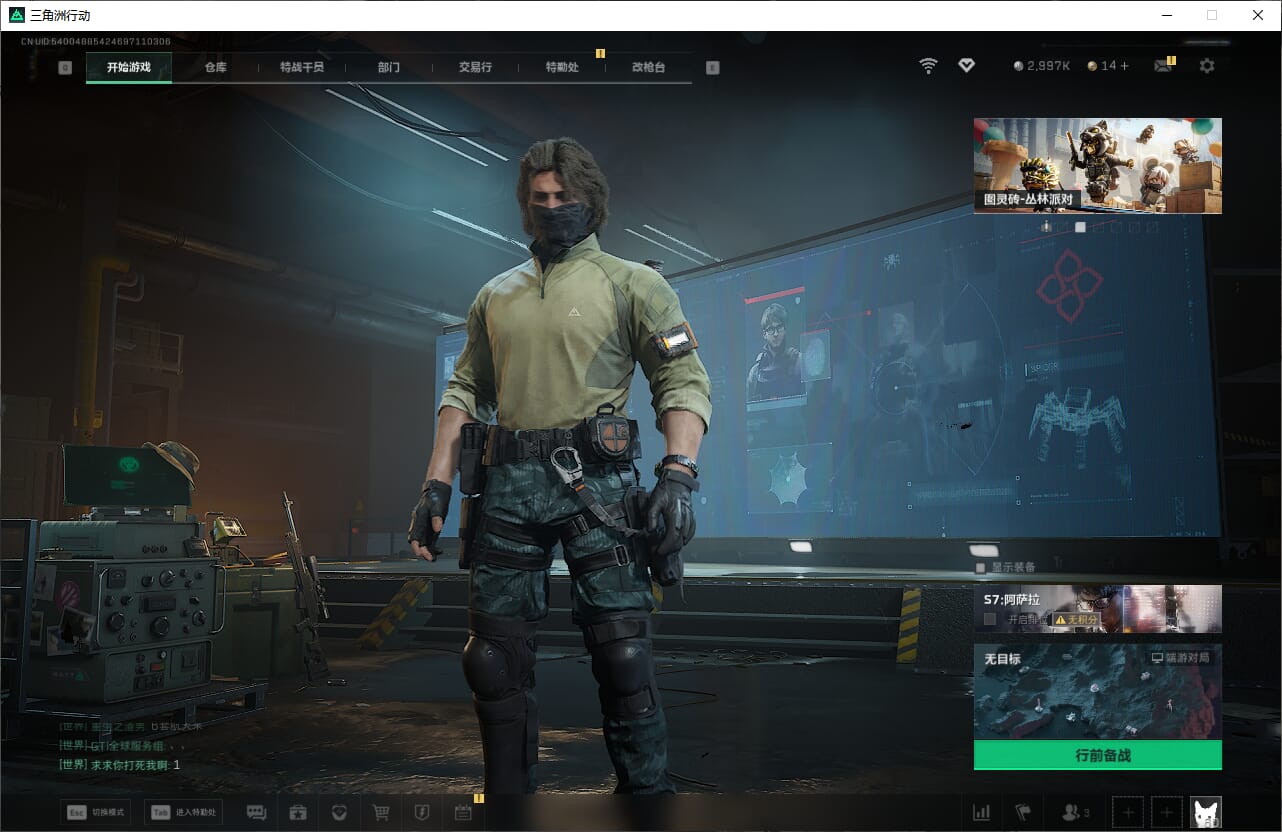Add gold currency via the plus sign
This screenshot has height=832, width=1282.
coord(1124,66)
